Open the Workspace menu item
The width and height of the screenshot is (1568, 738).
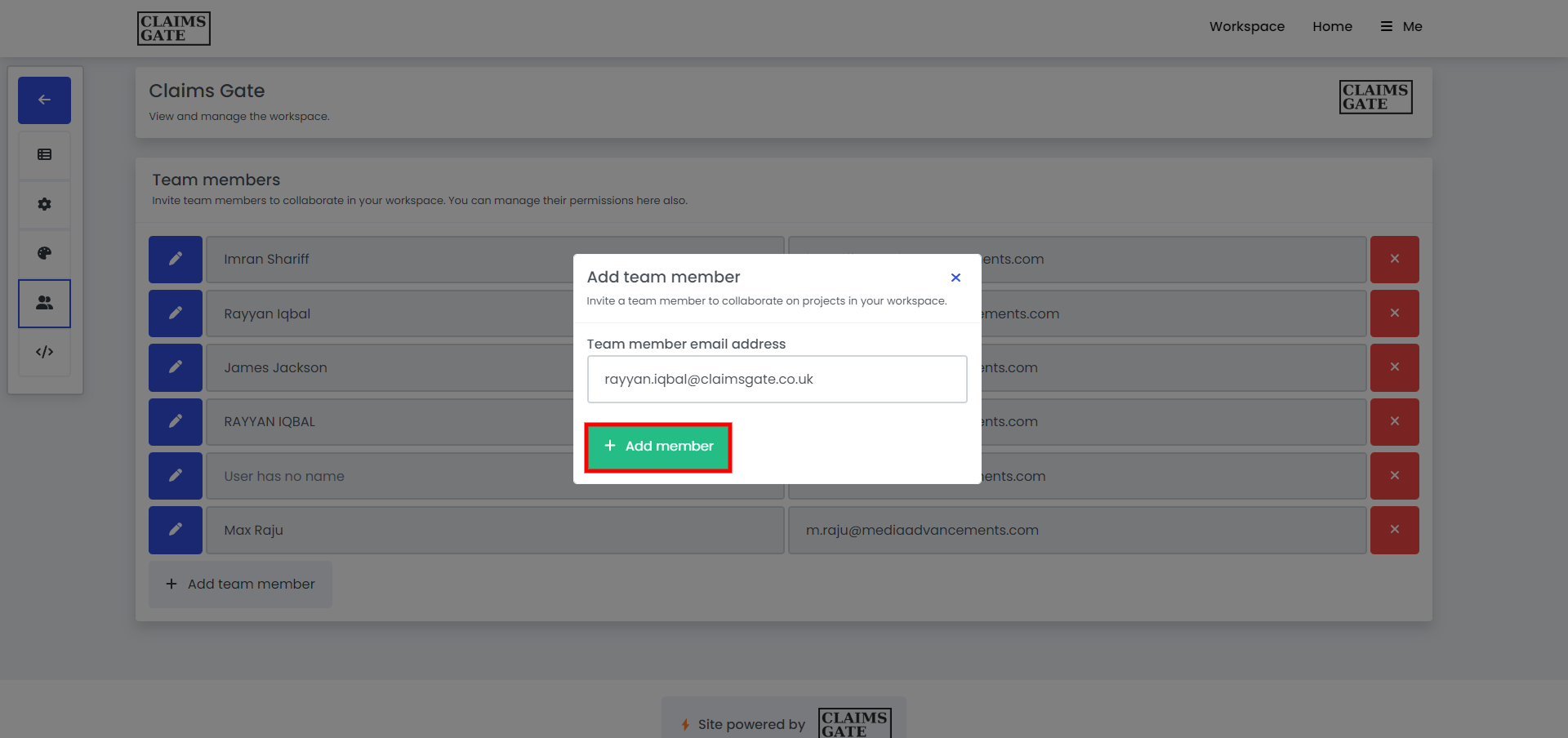click(x=1246, y=27)
